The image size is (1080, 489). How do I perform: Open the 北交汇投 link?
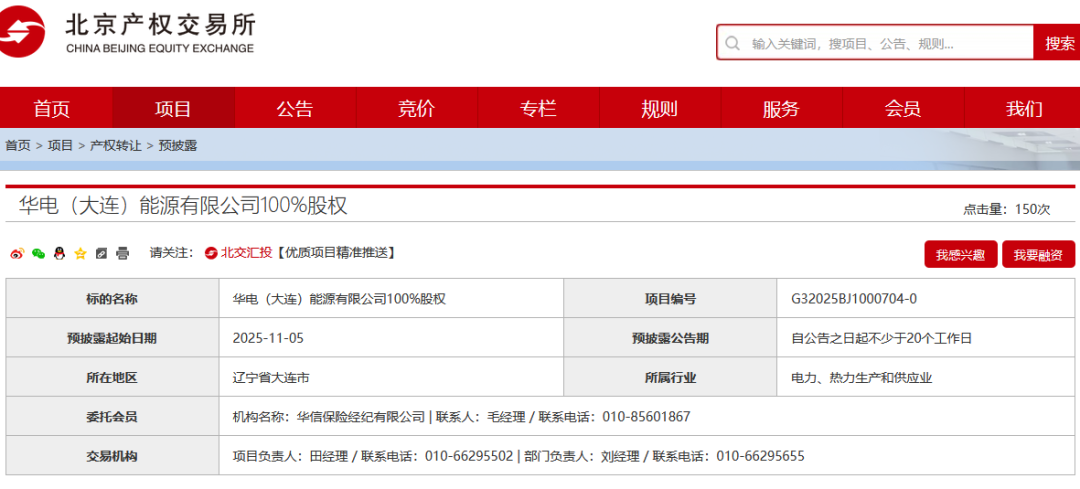tap(246, 253)
